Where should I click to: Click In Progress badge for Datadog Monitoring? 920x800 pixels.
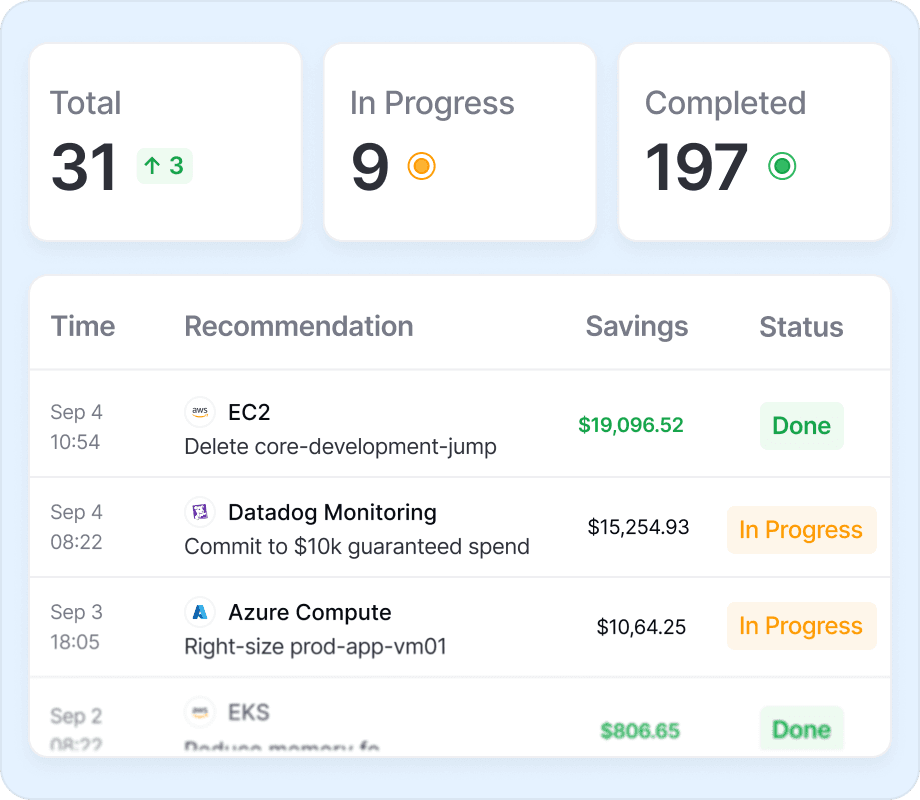tap(801, 530)
